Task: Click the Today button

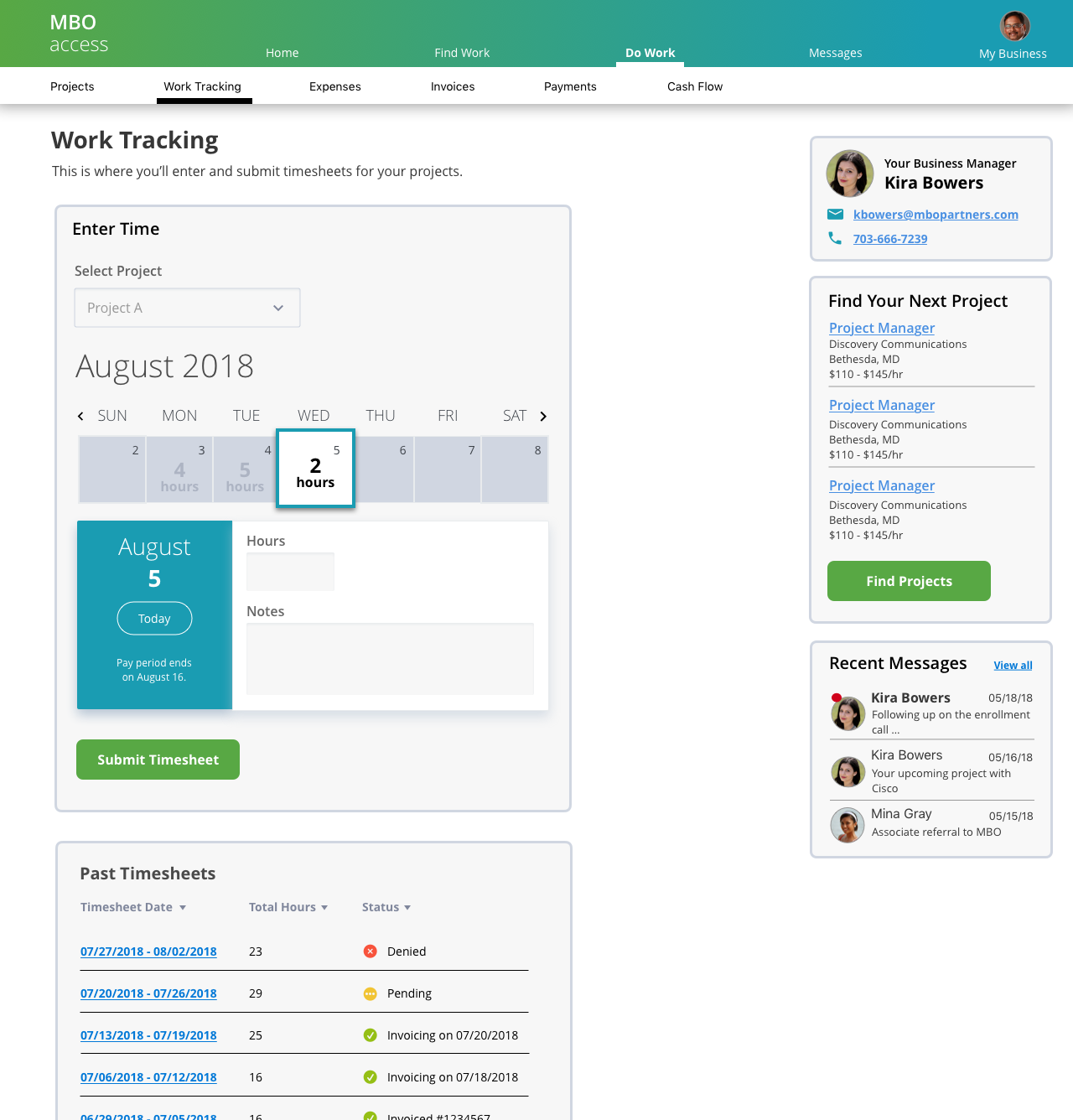Action: (154, 619)
